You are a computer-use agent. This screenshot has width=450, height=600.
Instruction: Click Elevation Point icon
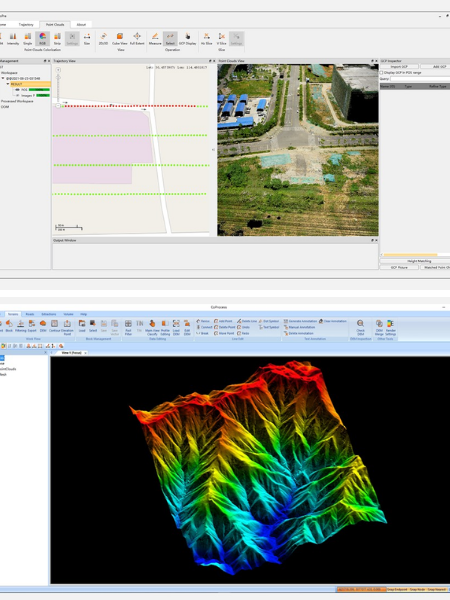[x=67, y=328]
